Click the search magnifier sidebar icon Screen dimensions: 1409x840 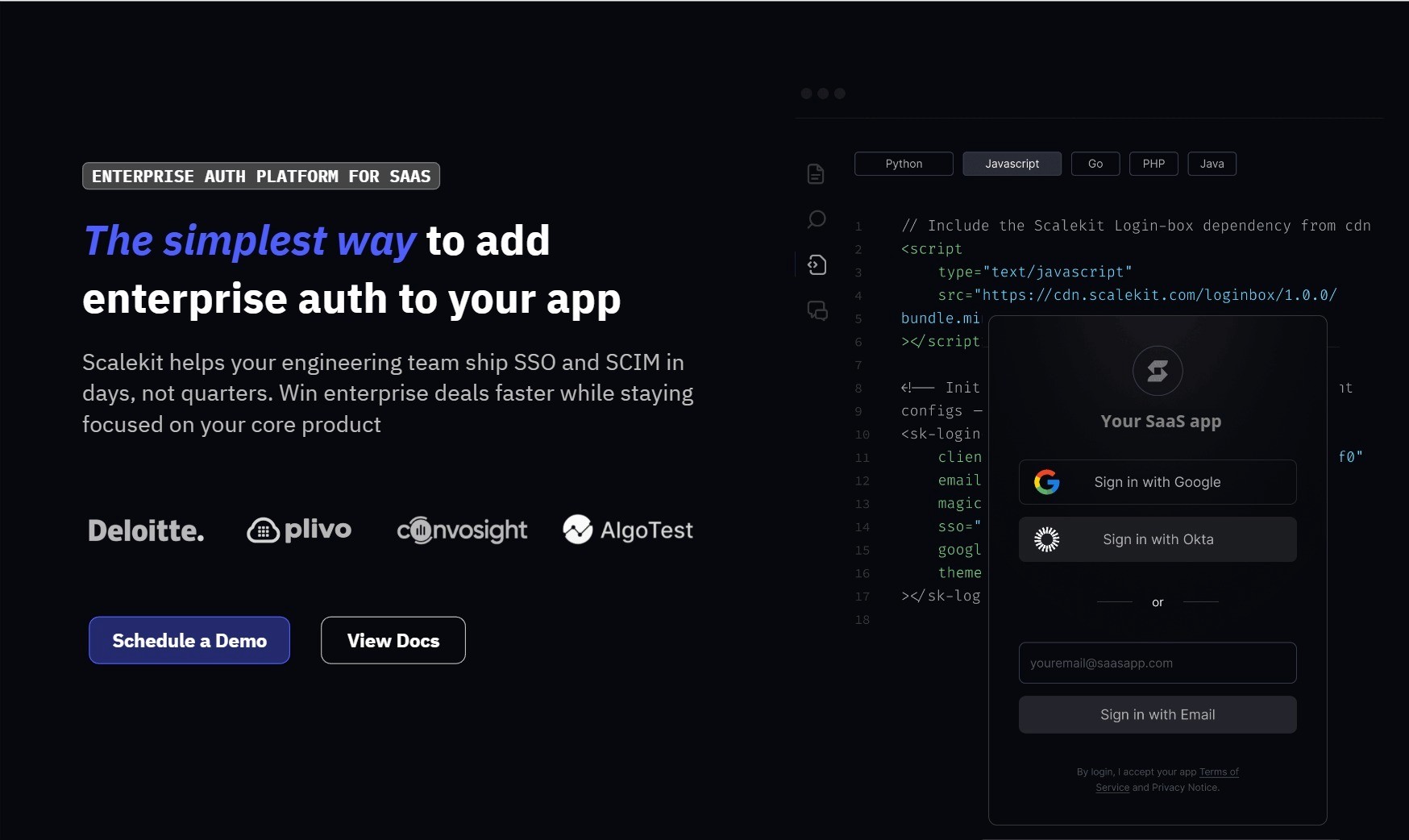[x=817, y=219]
